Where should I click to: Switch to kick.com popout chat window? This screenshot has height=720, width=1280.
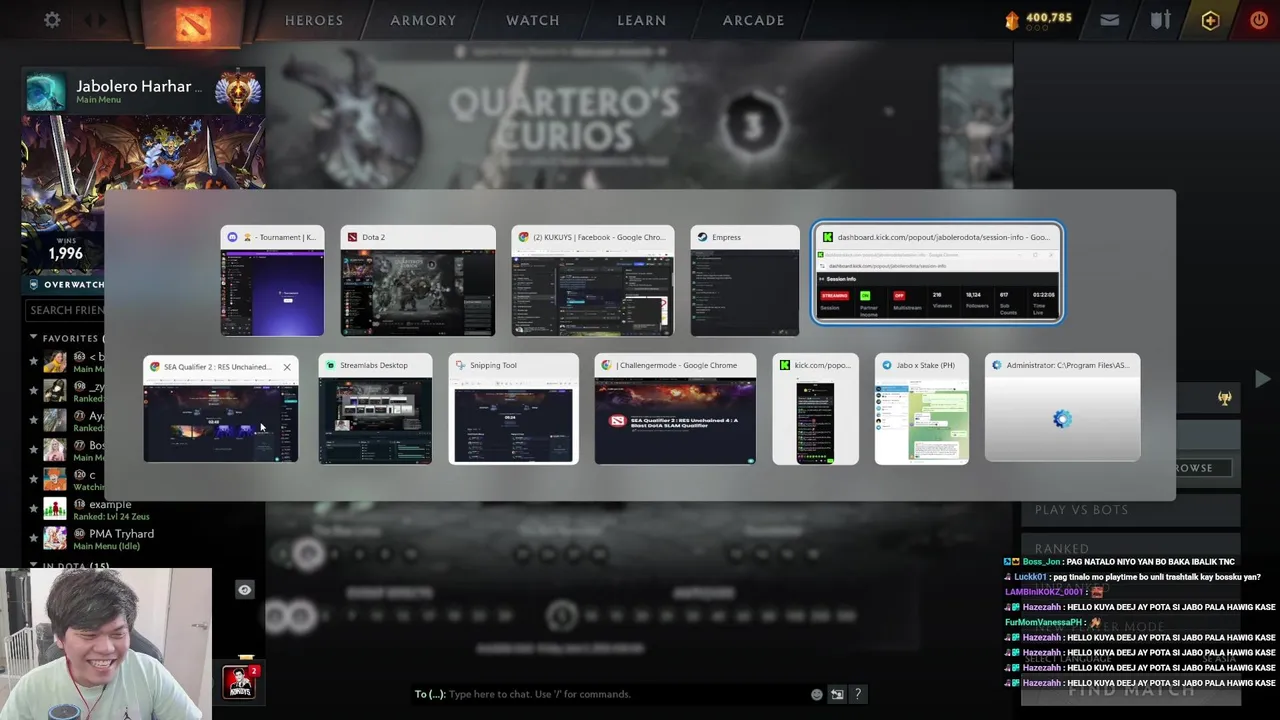click(815, 409)
